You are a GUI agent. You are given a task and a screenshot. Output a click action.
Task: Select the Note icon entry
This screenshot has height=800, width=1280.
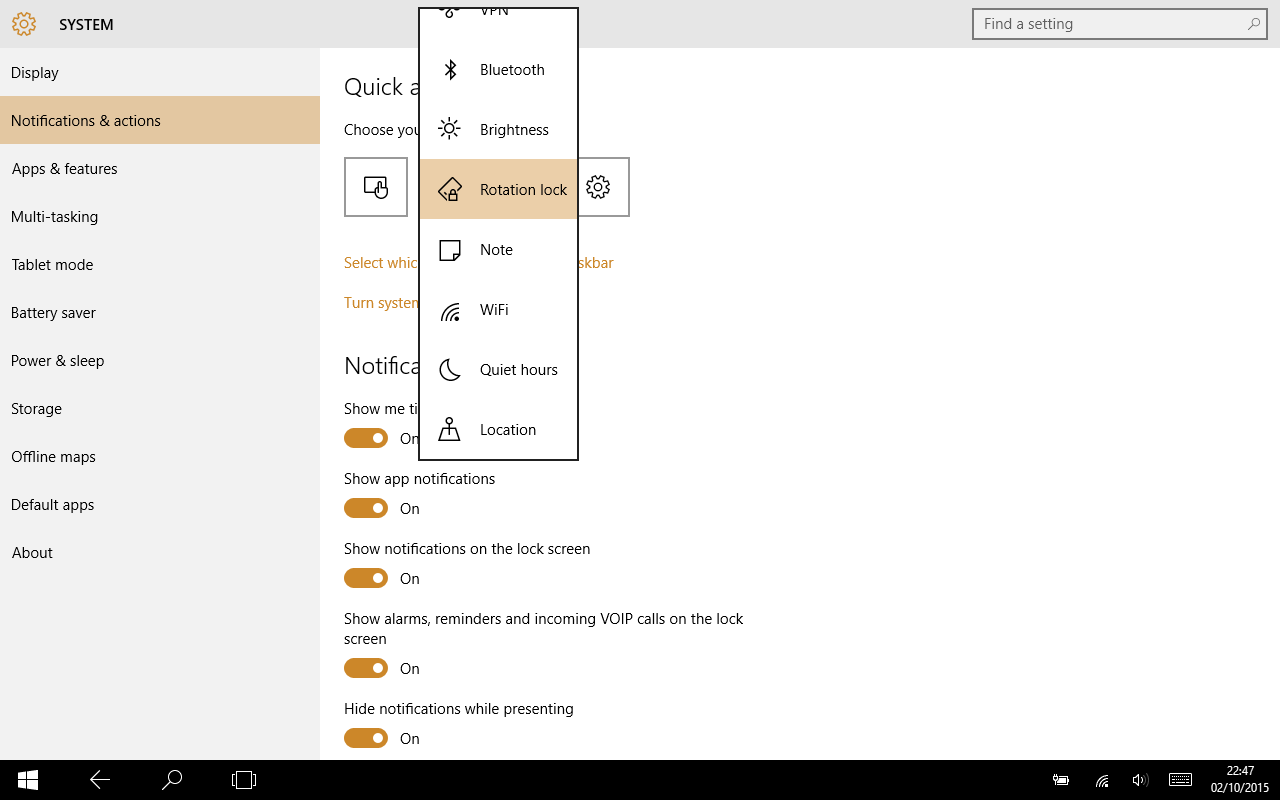(450, 250)
